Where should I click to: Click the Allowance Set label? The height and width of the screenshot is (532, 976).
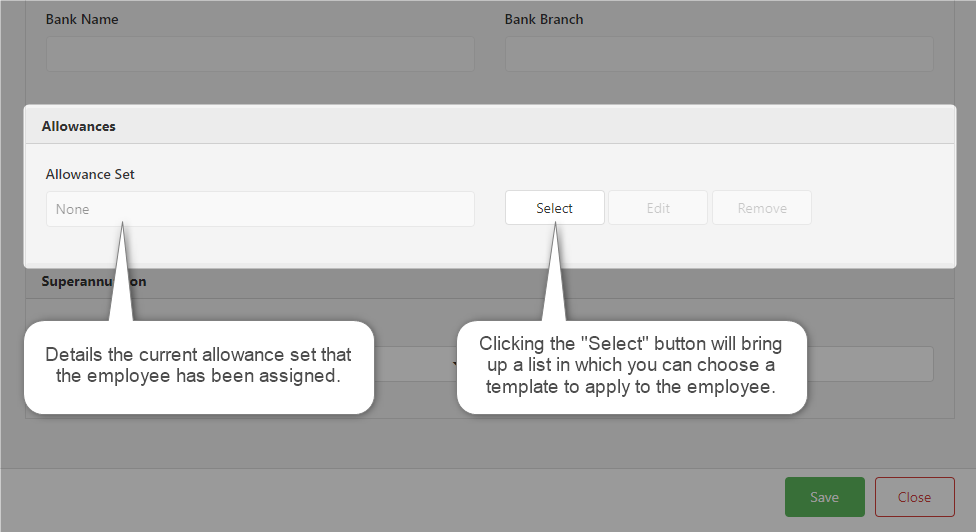coord(90,174)
